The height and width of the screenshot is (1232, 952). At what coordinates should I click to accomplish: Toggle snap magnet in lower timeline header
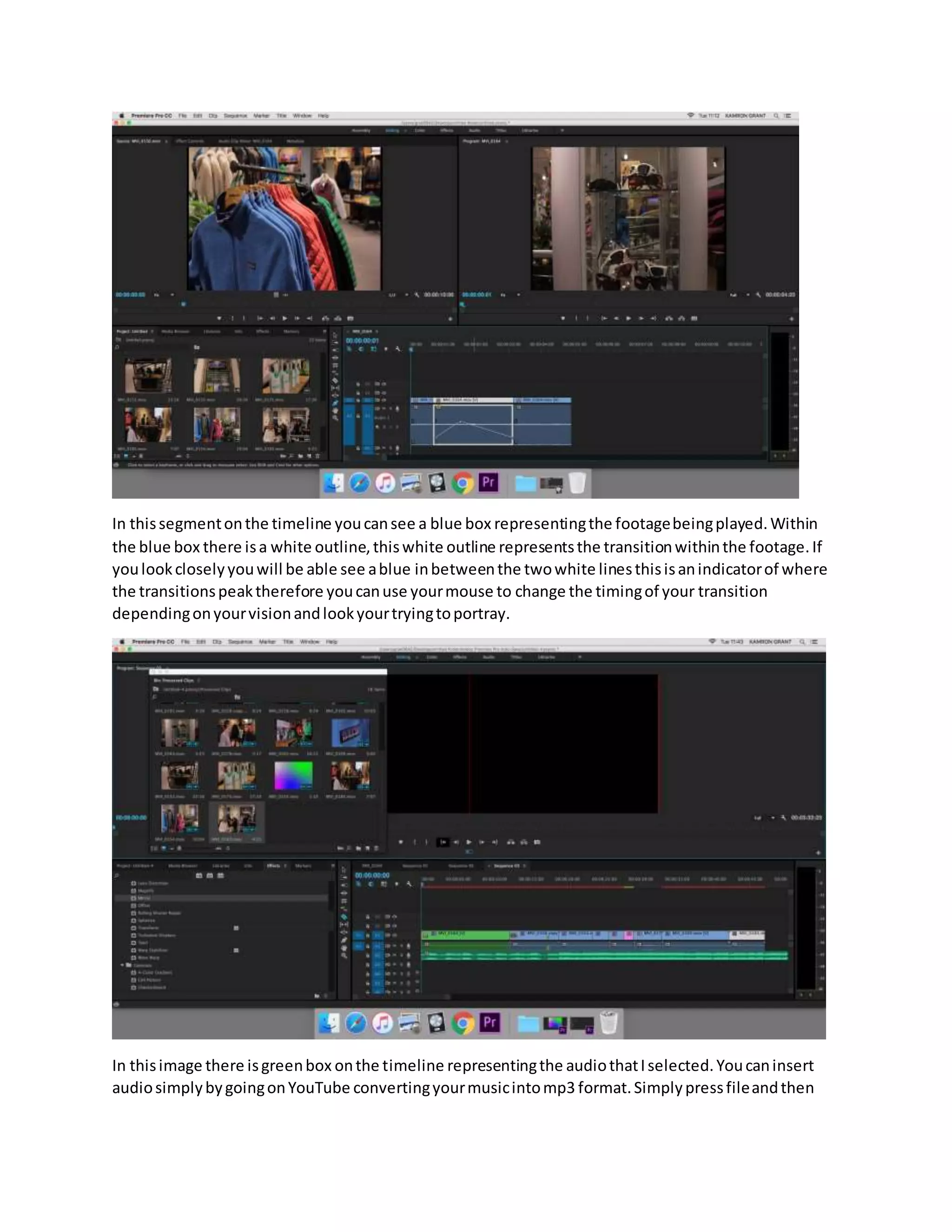371,884
